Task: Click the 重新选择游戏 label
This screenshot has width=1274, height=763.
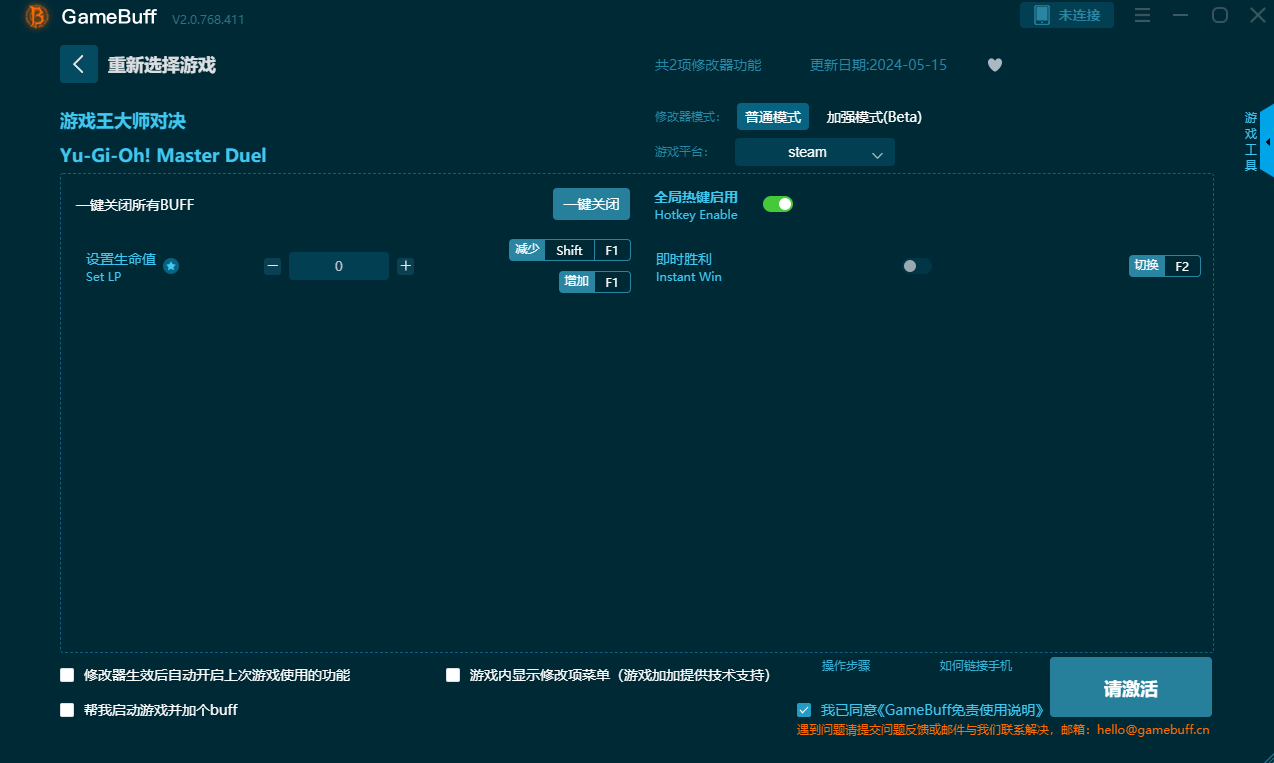Action: point(162,65)
